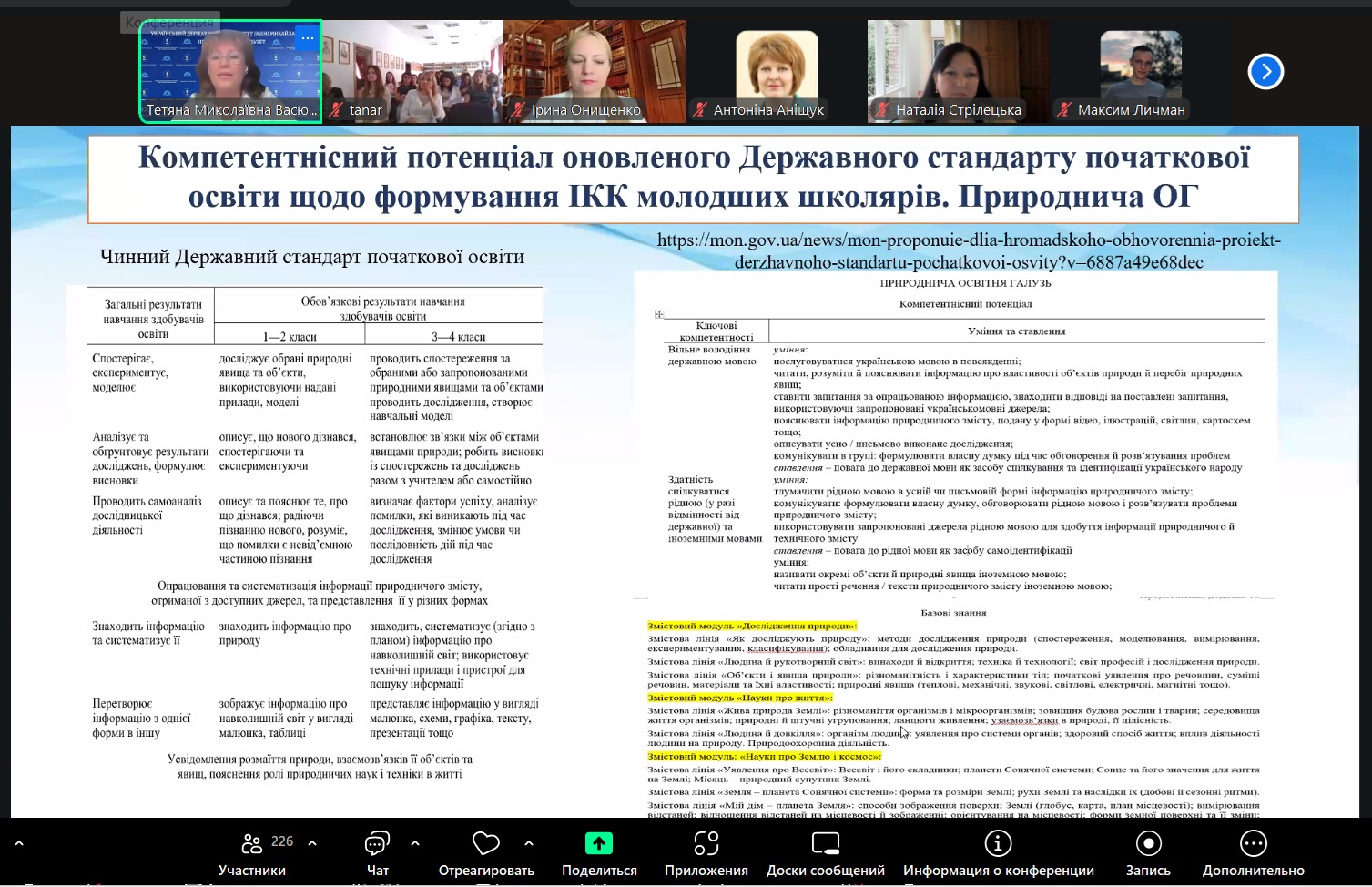Show next participants with the blue arrow button

click(1265, 72)
